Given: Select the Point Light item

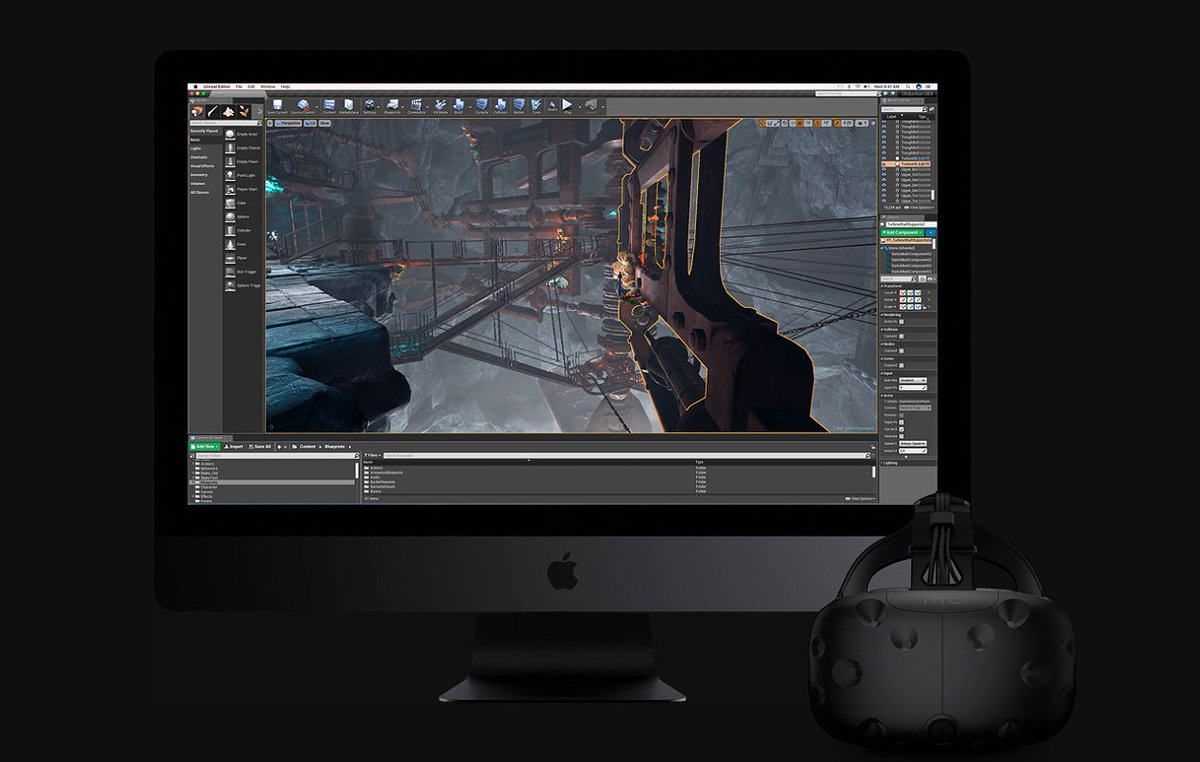Looking at the screenshot, I should [x=241, y=175].
